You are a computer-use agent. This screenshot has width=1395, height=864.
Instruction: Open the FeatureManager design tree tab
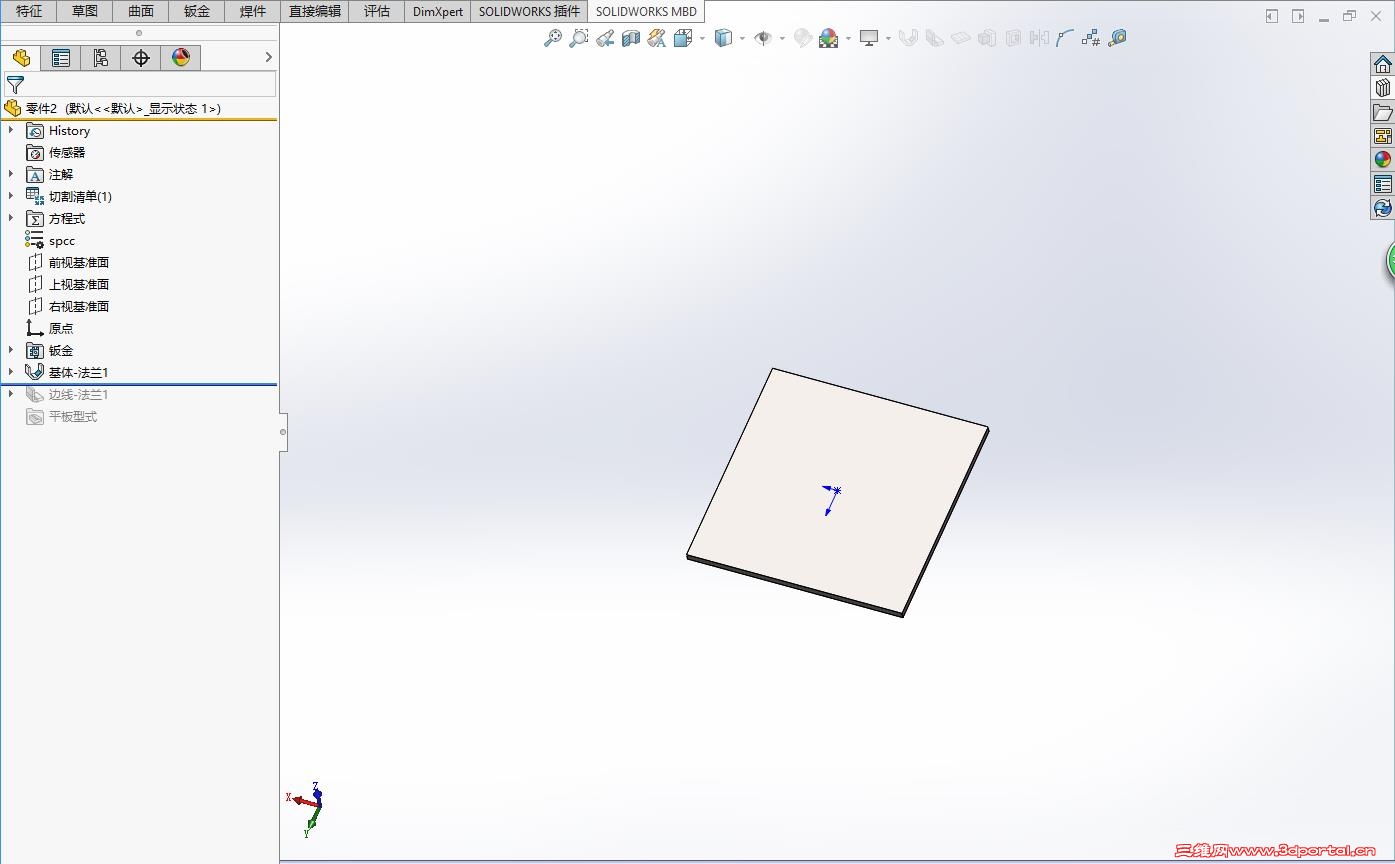click(21, 58)
